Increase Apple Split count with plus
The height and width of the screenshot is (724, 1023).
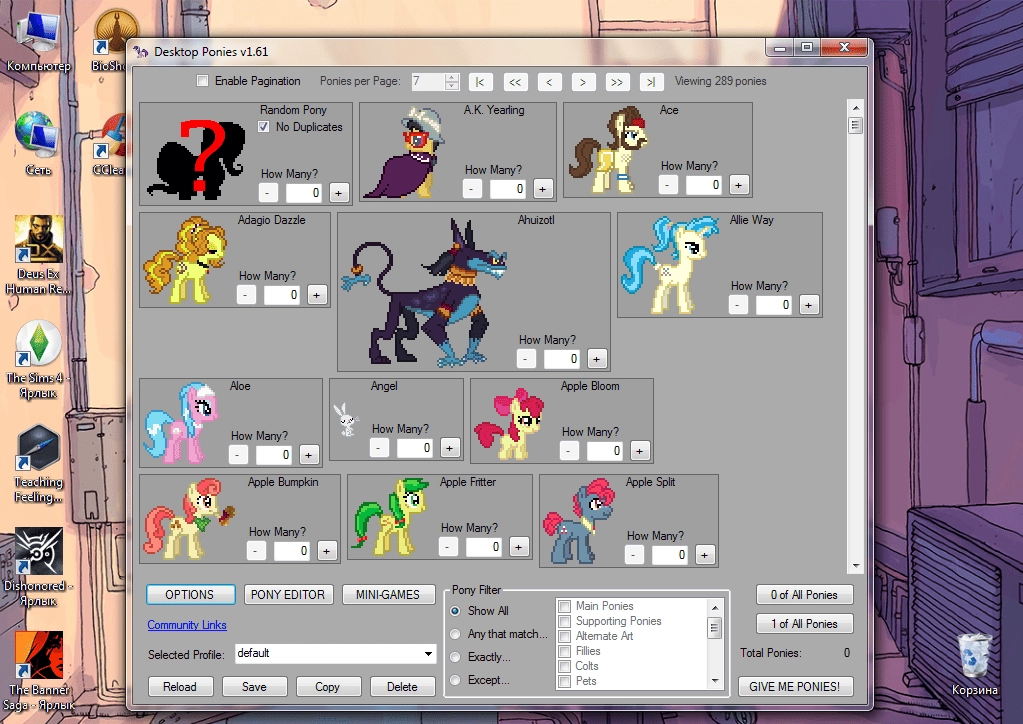(704, 555)
